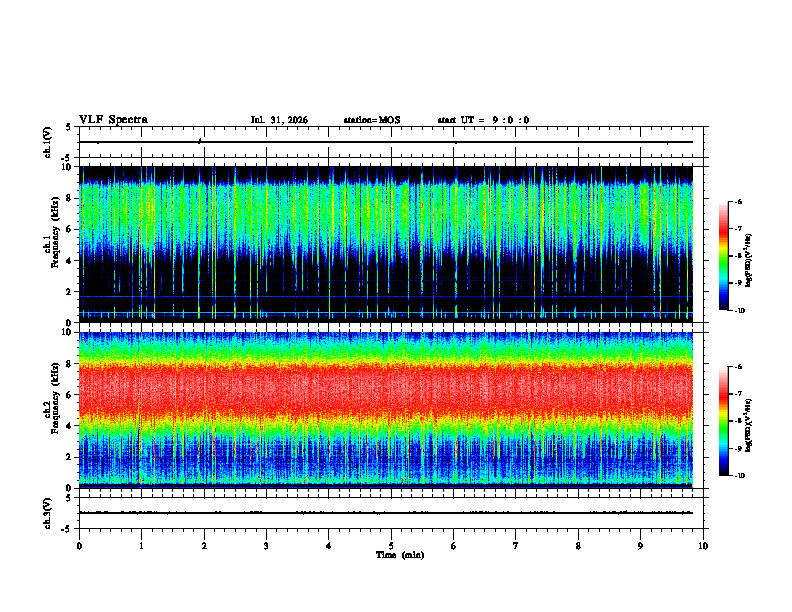Click time axis tick label '4'
The width and height of the screenshot is (792, 612).
[329, 546]
